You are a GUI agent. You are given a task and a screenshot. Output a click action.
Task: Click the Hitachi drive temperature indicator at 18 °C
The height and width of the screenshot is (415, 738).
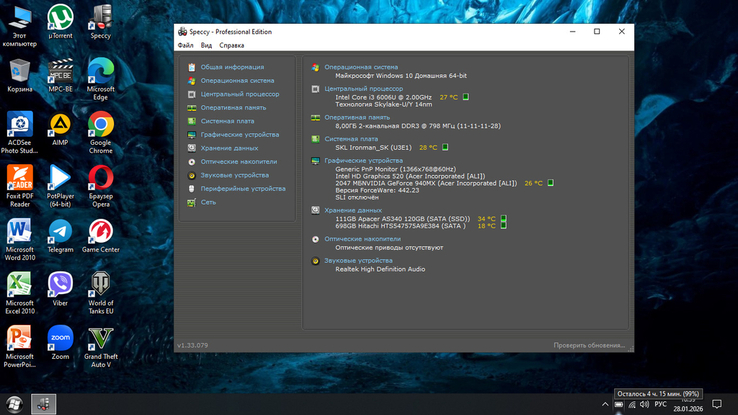pyautogui.click(x=503, y=225)
